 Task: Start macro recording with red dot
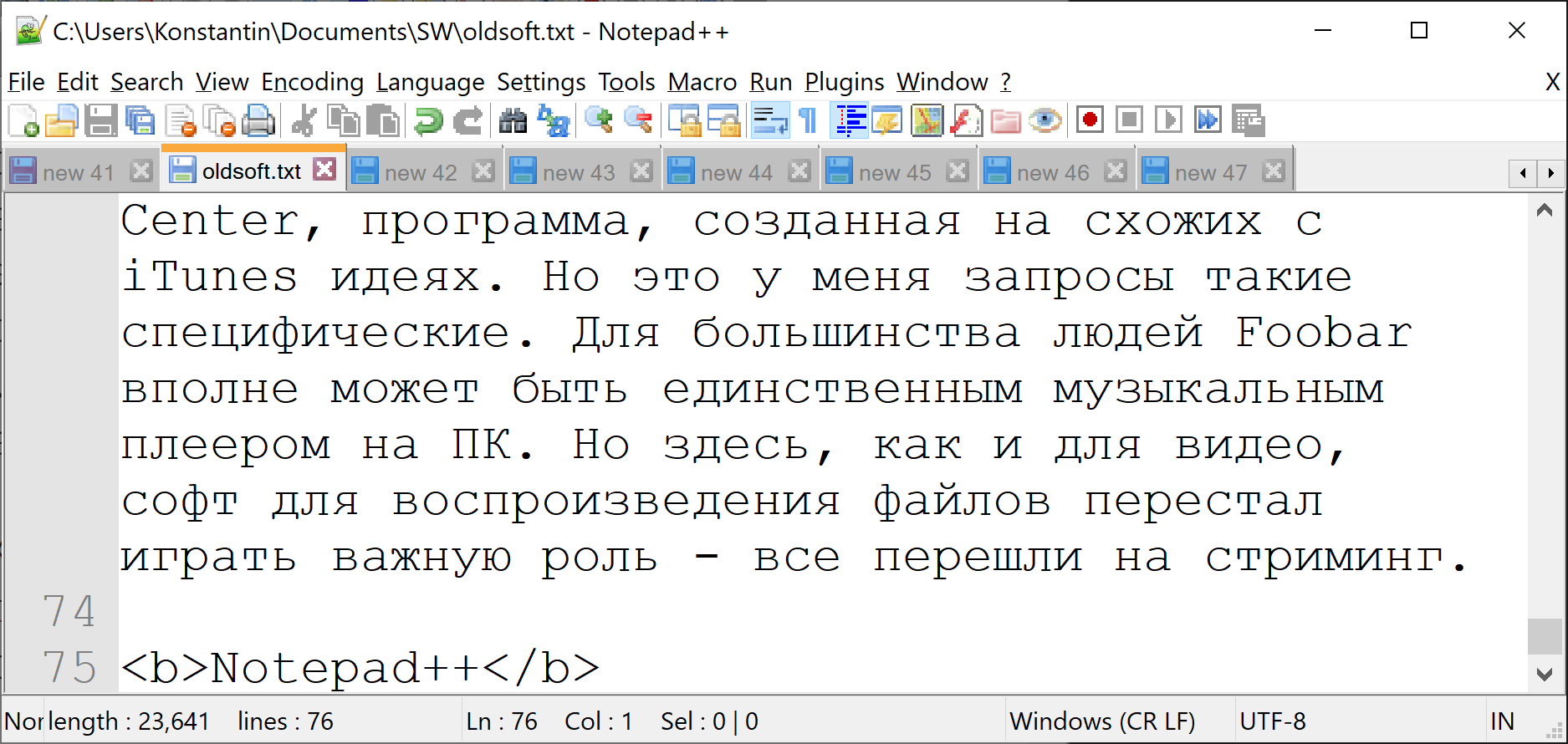[x=1090, y=121]
